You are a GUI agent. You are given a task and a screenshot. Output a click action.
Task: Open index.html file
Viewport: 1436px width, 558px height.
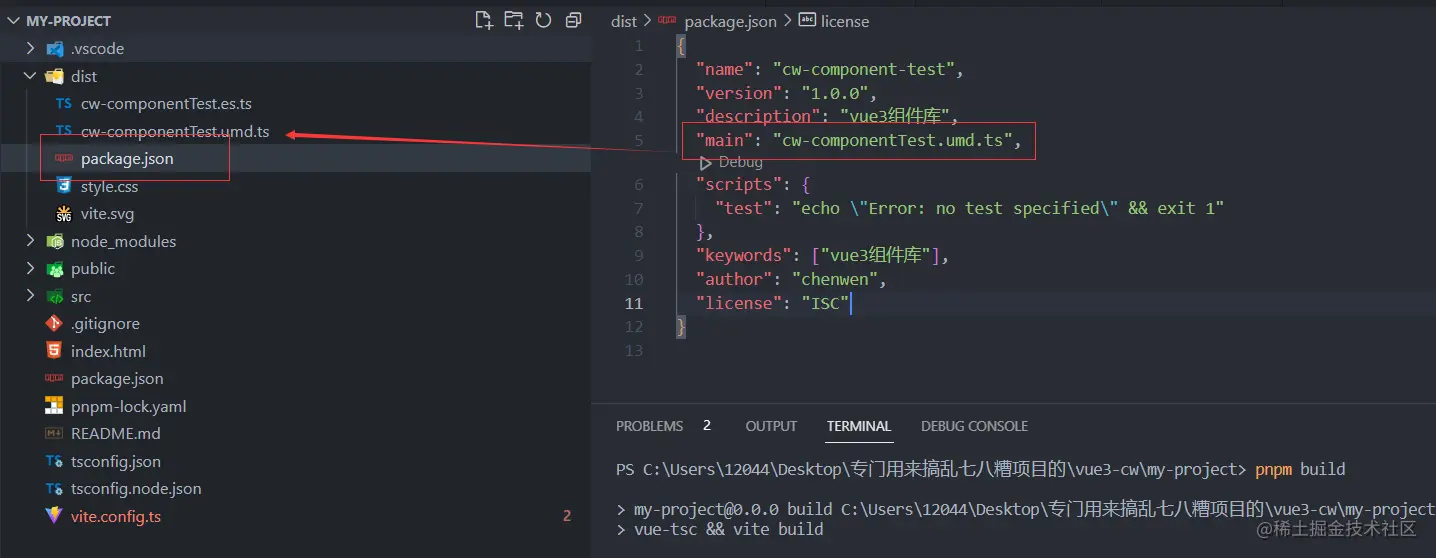tap(108, 351)
